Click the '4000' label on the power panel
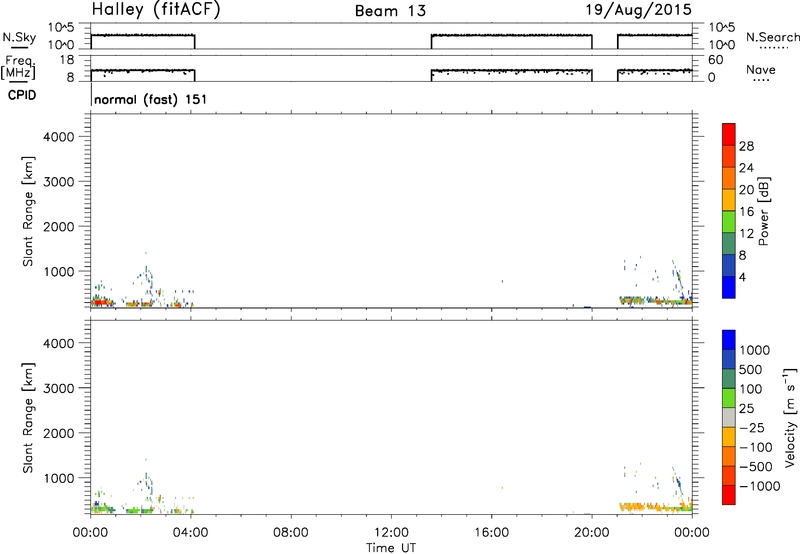Viewport: 800px width, 554px height. [59, 137]
